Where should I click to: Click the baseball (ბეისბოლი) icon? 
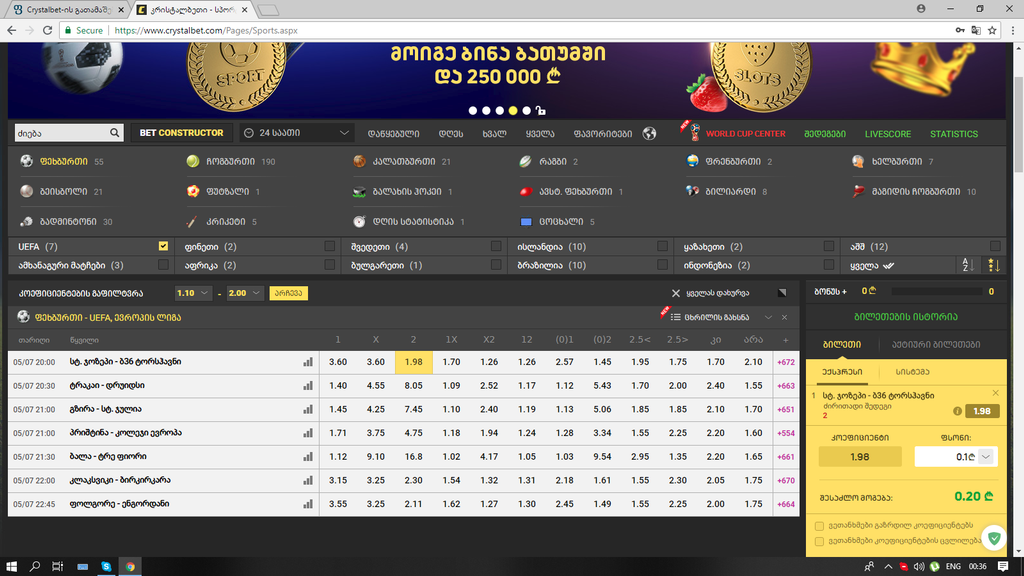[x=26, y=191]
